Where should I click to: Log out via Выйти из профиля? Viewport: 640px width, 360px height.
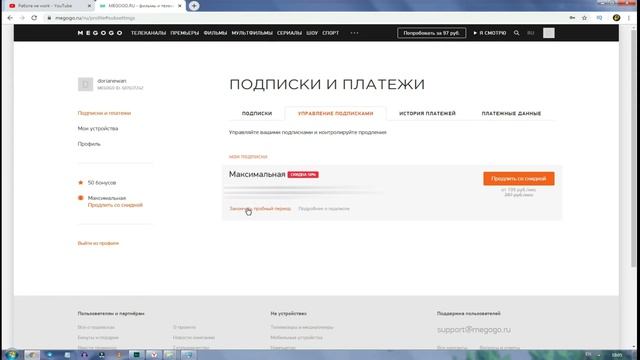(98, 243)
